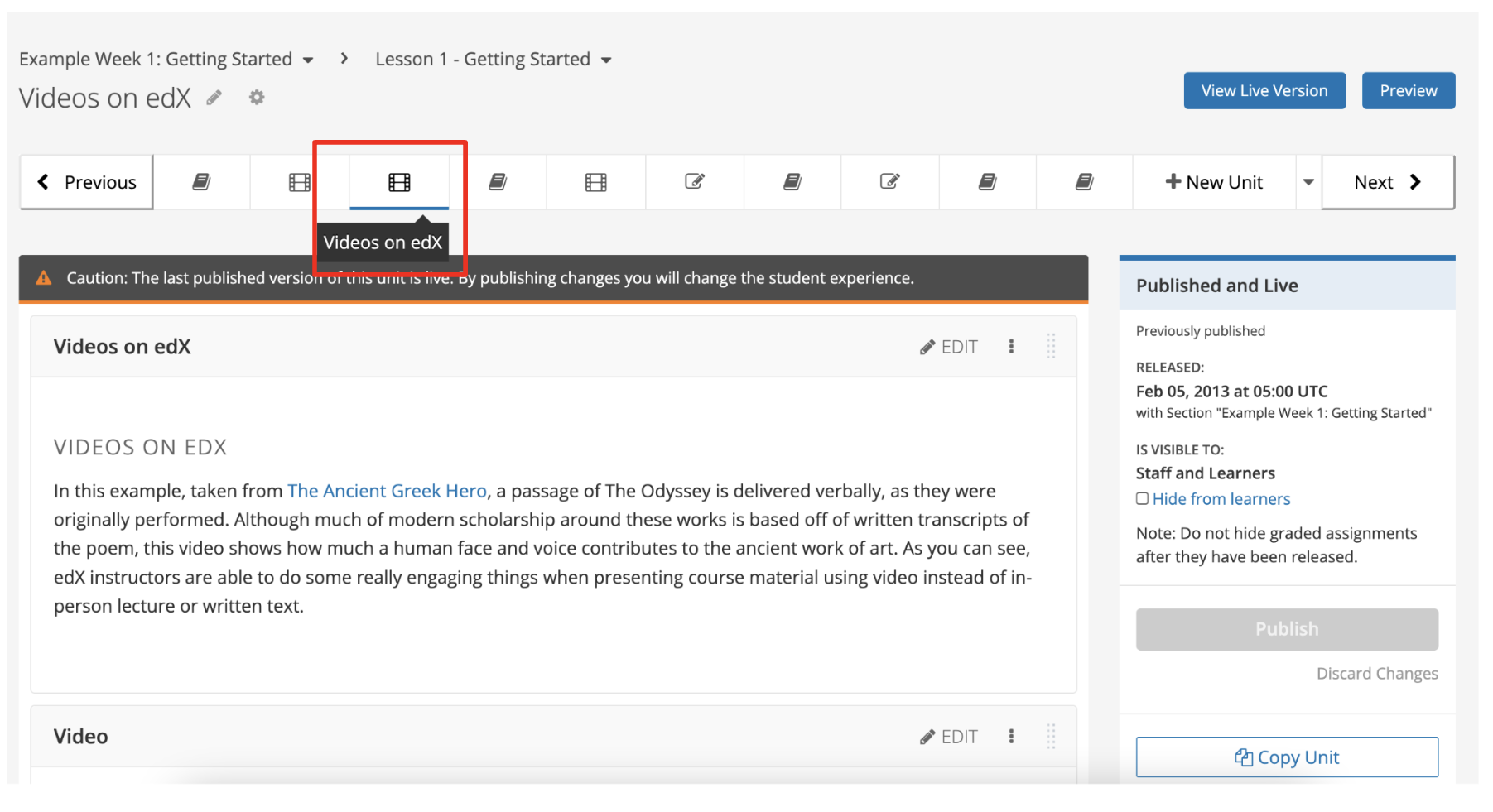
Task: Open The Ancient Greek Hero link
Action: pyautogui.click(x=387, y=490)
